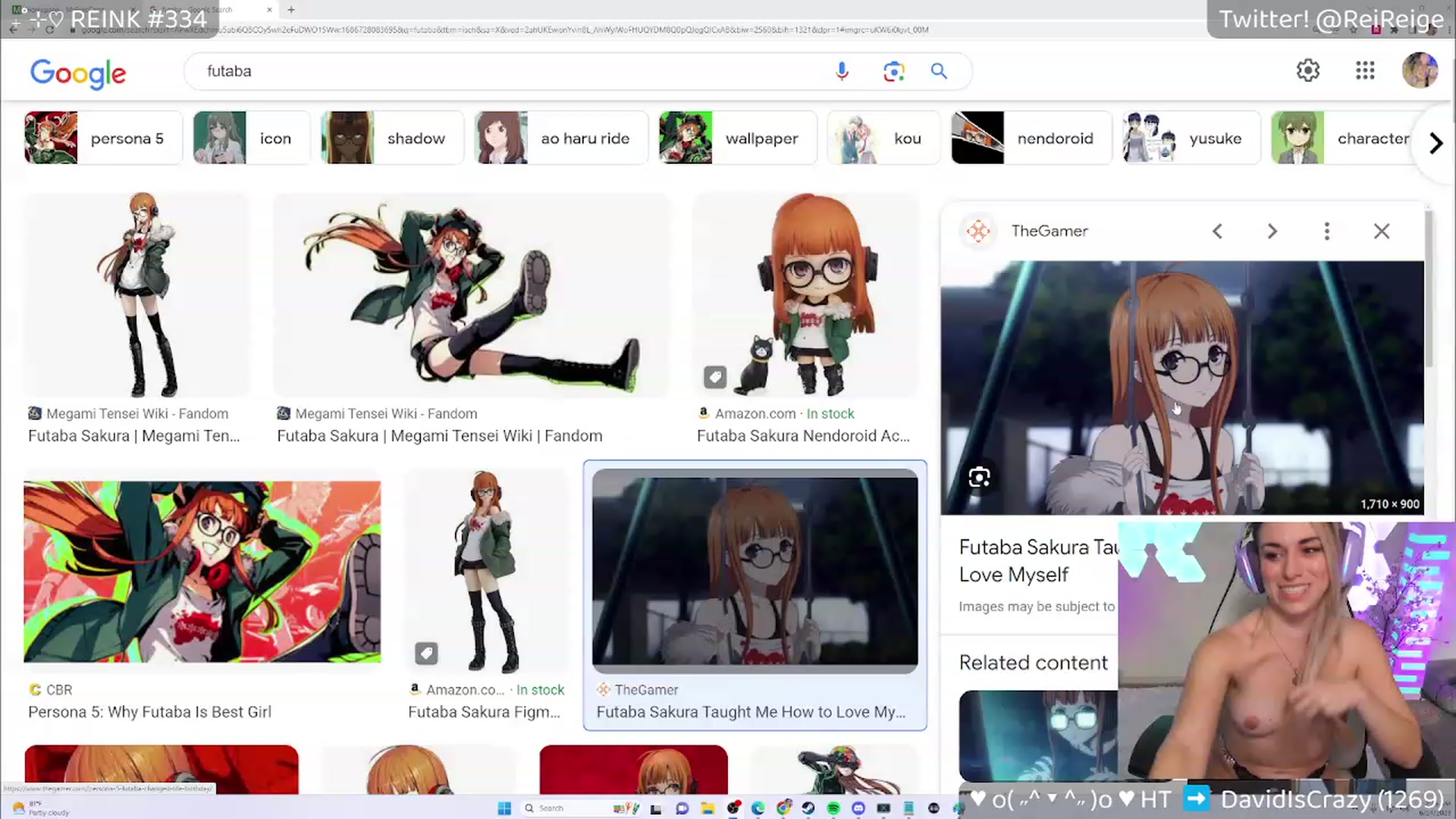Screen dimensions: 1456x819
Task: Open the product tag on Figma figure result
Action: [426, 653]
